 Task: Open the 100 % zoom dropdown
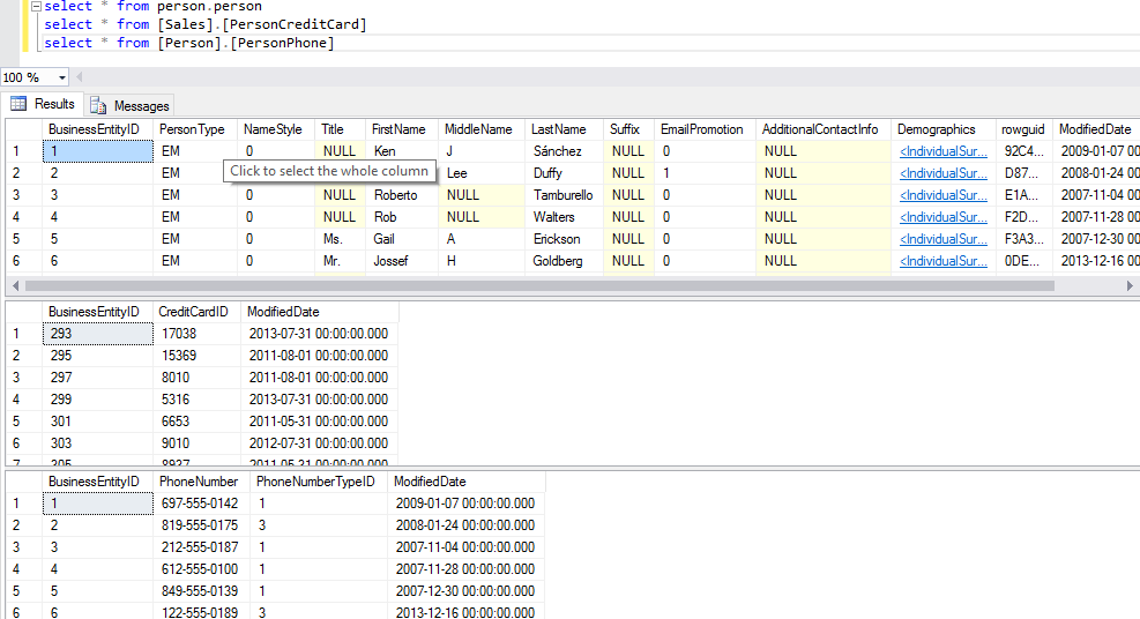pos(62,77)
